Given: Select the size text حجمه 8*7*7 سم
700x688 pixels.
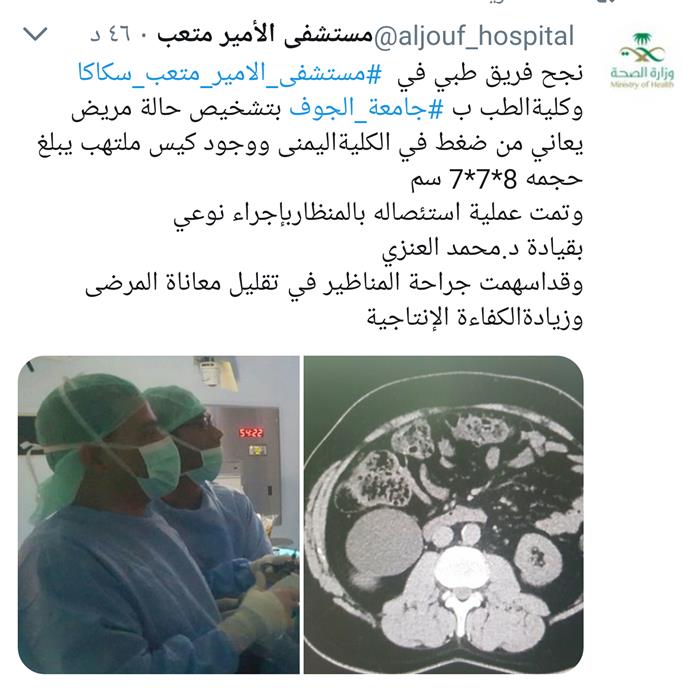Looking at the screenshot, I should [x=496, y=179].
